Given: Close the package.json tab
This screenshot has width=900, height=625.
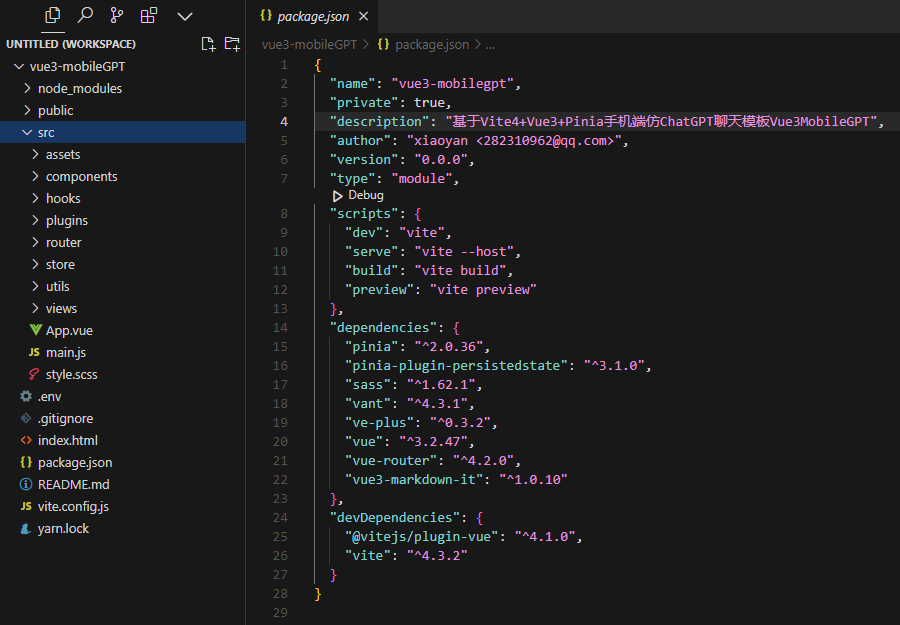Looking at the screenshot, I should click(362, 16).
